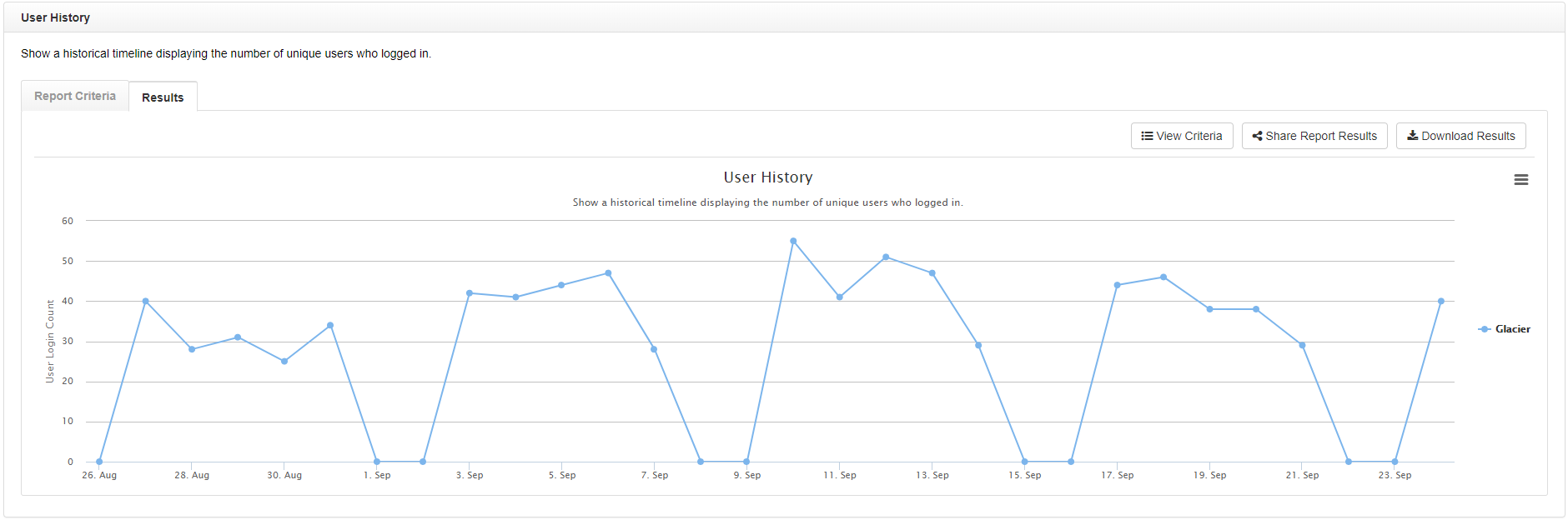Select the Results tab

pyautogui.click(x=163, y=97)
